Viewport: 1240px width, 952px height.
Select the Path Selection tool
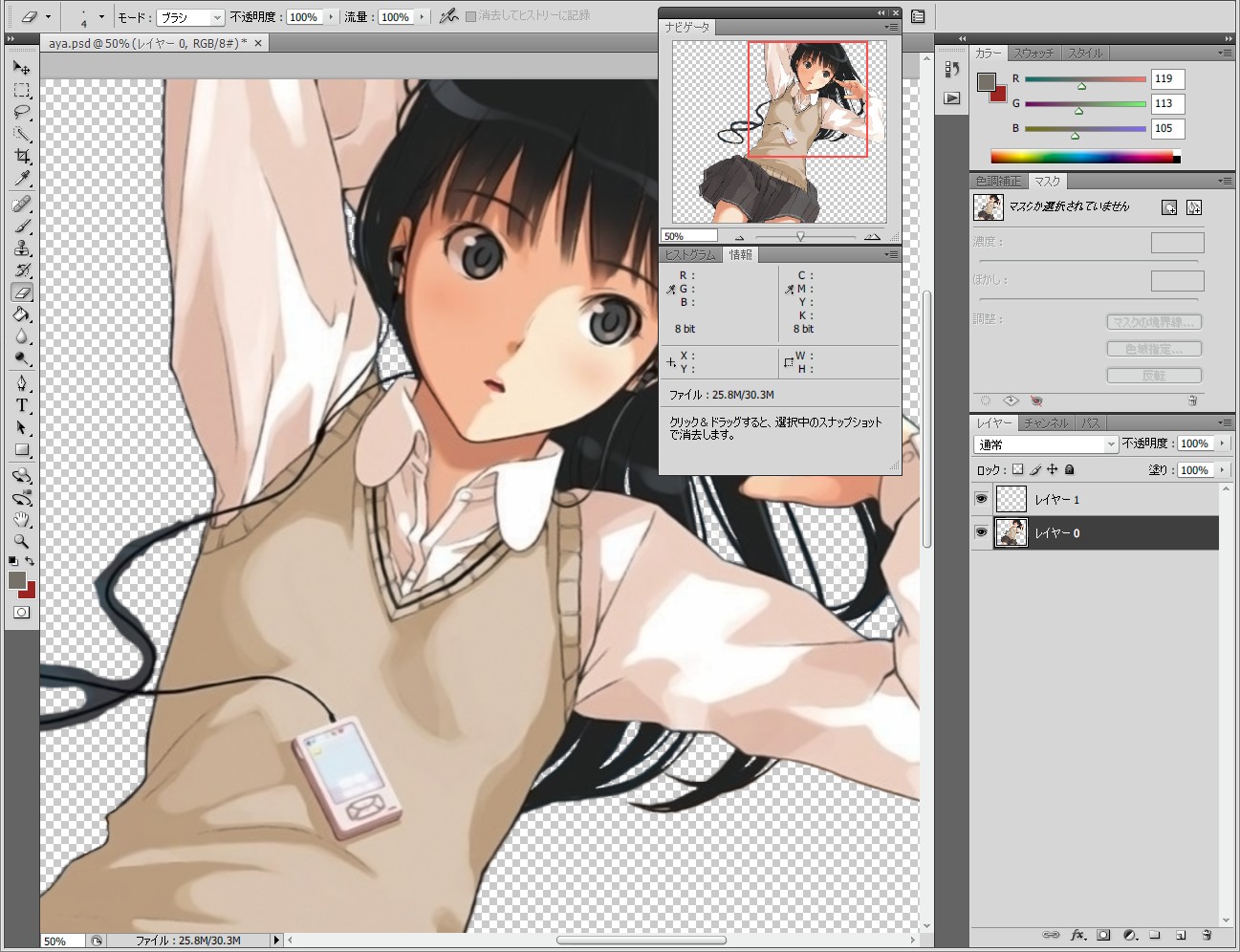[22, 428]
